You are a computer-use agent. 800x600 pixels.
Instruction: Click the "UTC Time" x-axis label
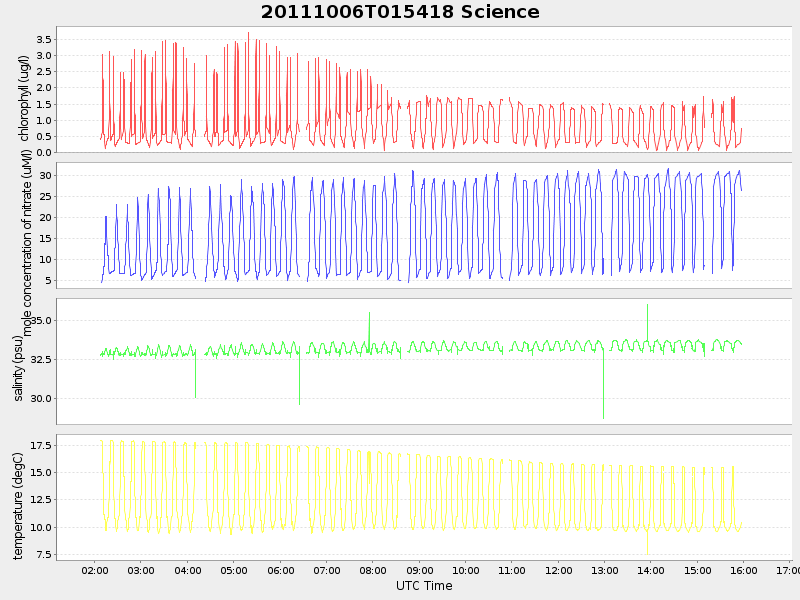424,586
